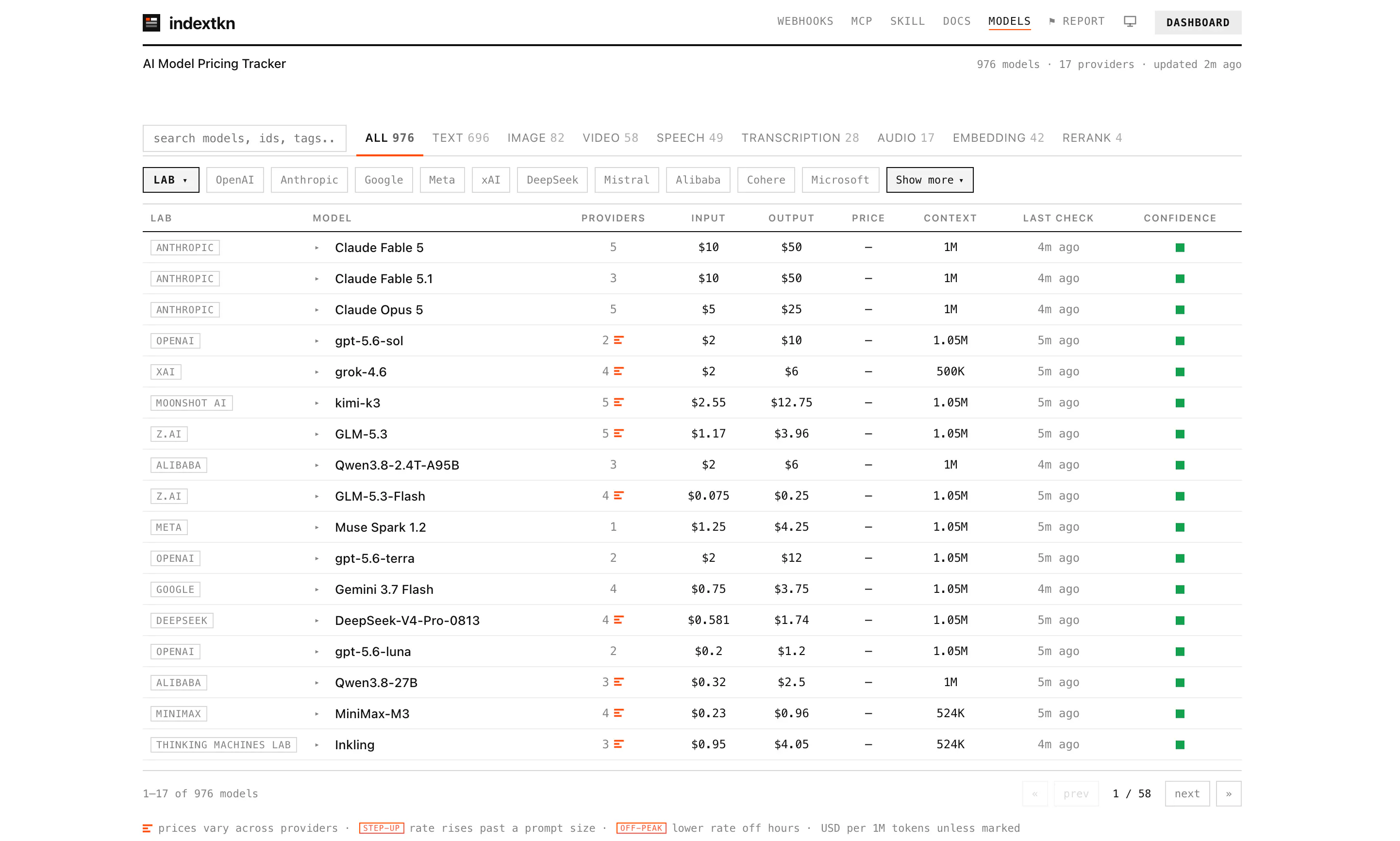
Task: Click price-variance icon in GLM-5.3 row
Action: click(619, 434)
